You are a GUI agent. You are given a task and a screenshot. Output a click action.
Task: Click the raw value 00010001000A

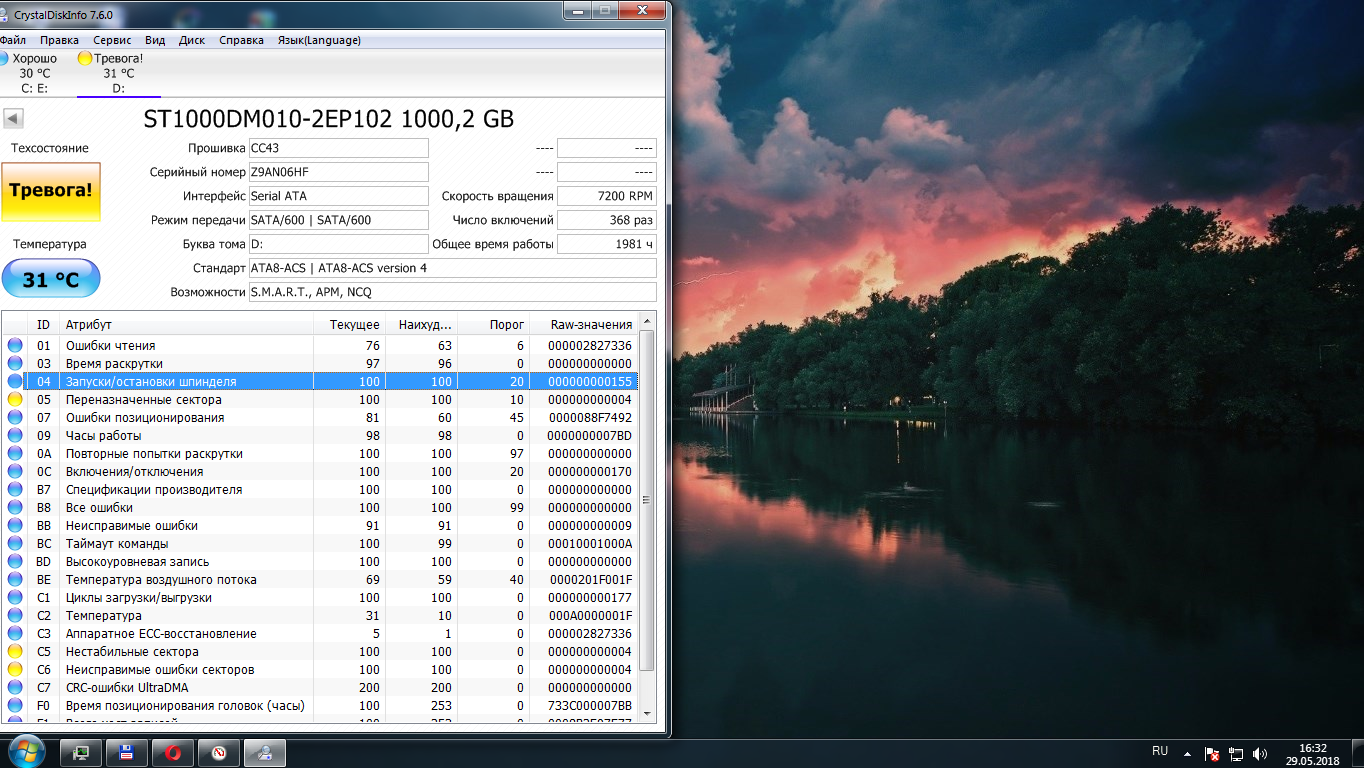[x=590, y=544]
